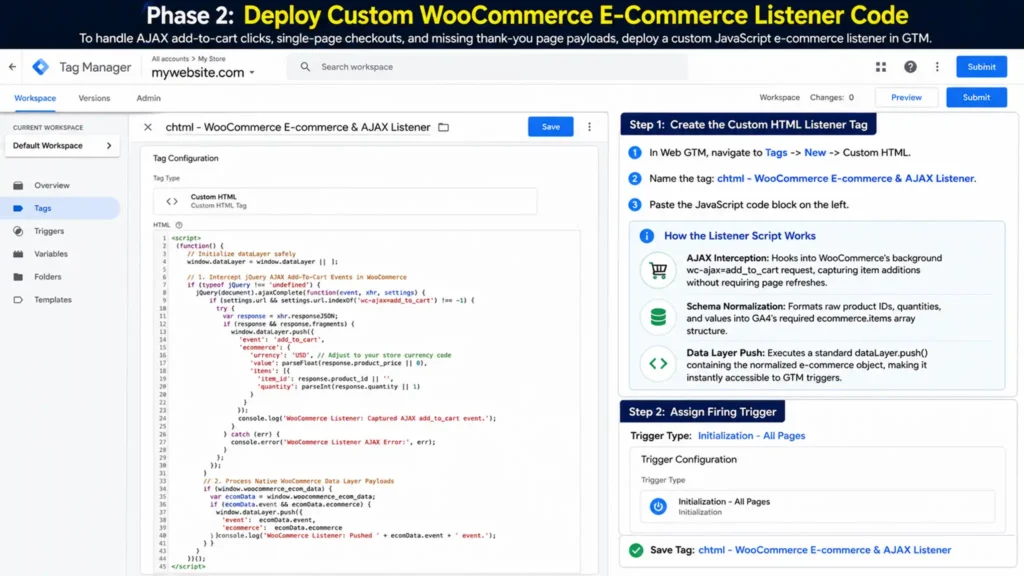Switch to the Versions tab
The image size is (1024, 576).
[94, 98]
